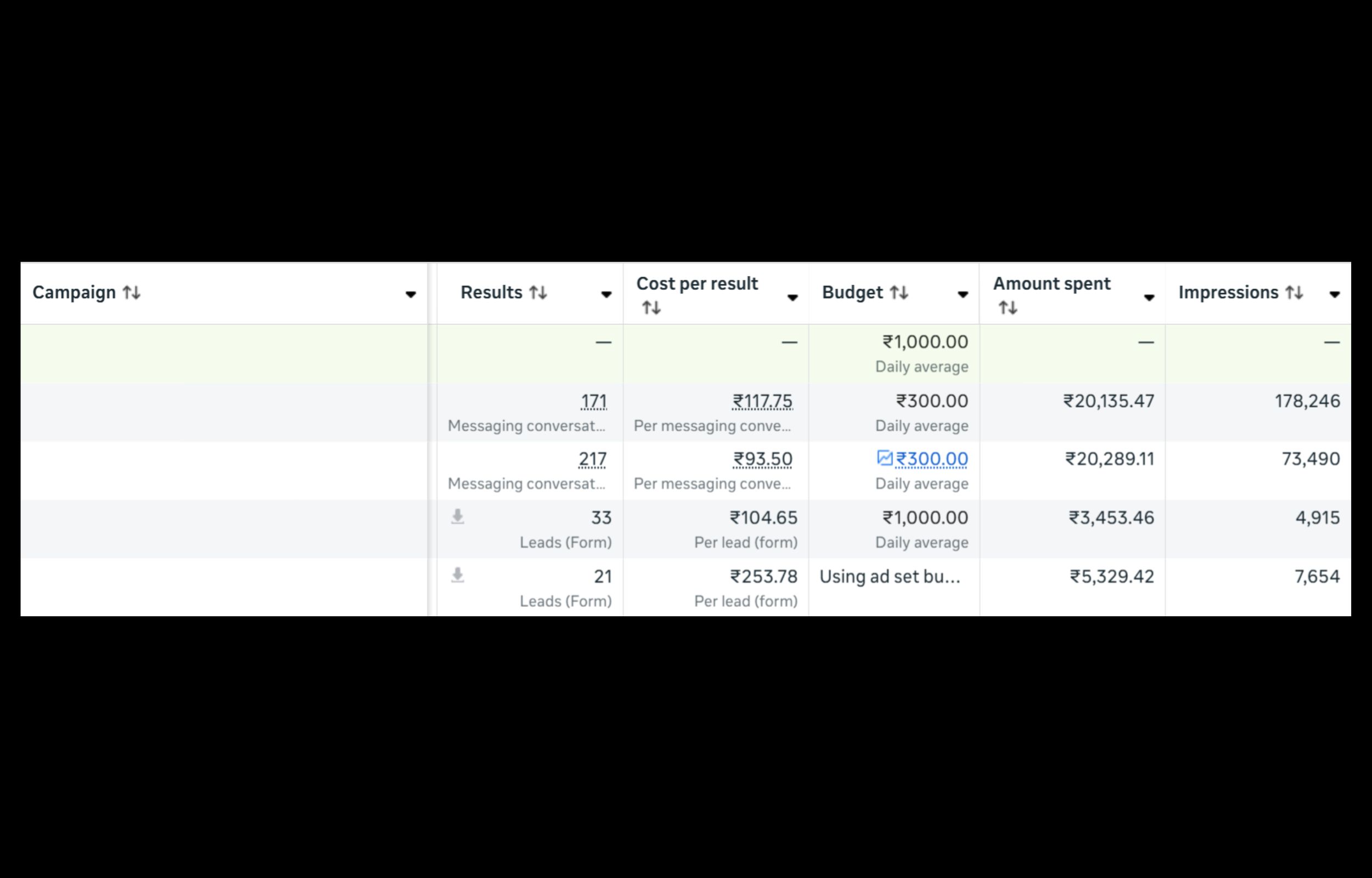Sort by Results arrows icon
1372x878 pixels.
pyautogui.click(x=537, y=292)
